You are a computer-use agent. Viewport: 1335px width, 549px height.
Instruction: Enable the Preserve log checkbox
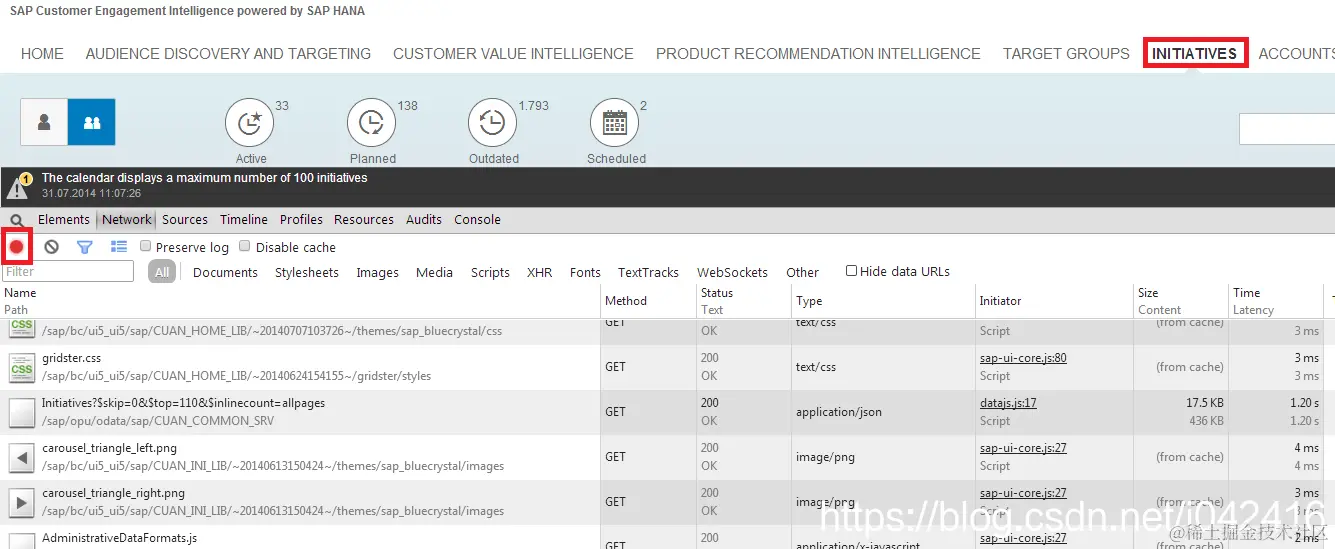point(146,246)
